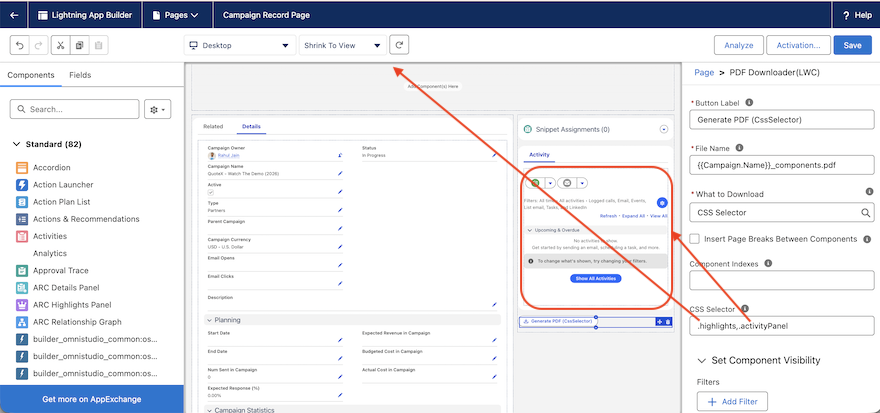Open the Snippet Assignments dropdown arrow
This screenshot has width=880, height=413.
click(x=664, y=129)
